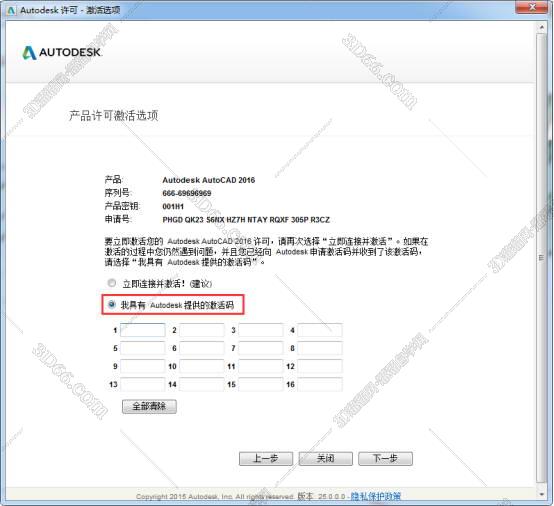The height and width of the screenshot is (506, 554).
Task: Click activation code field 4
Action: [x=320, y=330]
